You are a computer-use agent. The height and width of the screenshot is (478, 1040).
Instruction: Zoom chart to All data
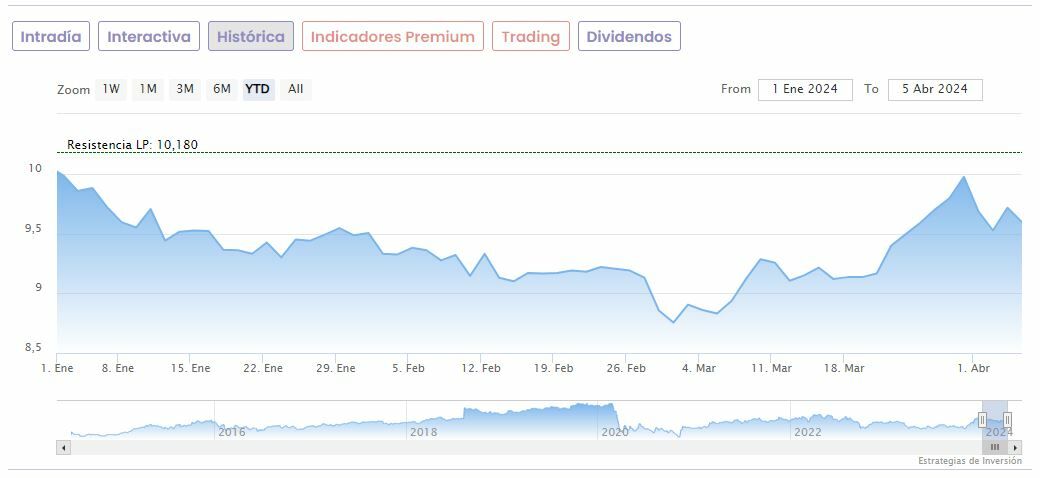[x=296, y=89]
